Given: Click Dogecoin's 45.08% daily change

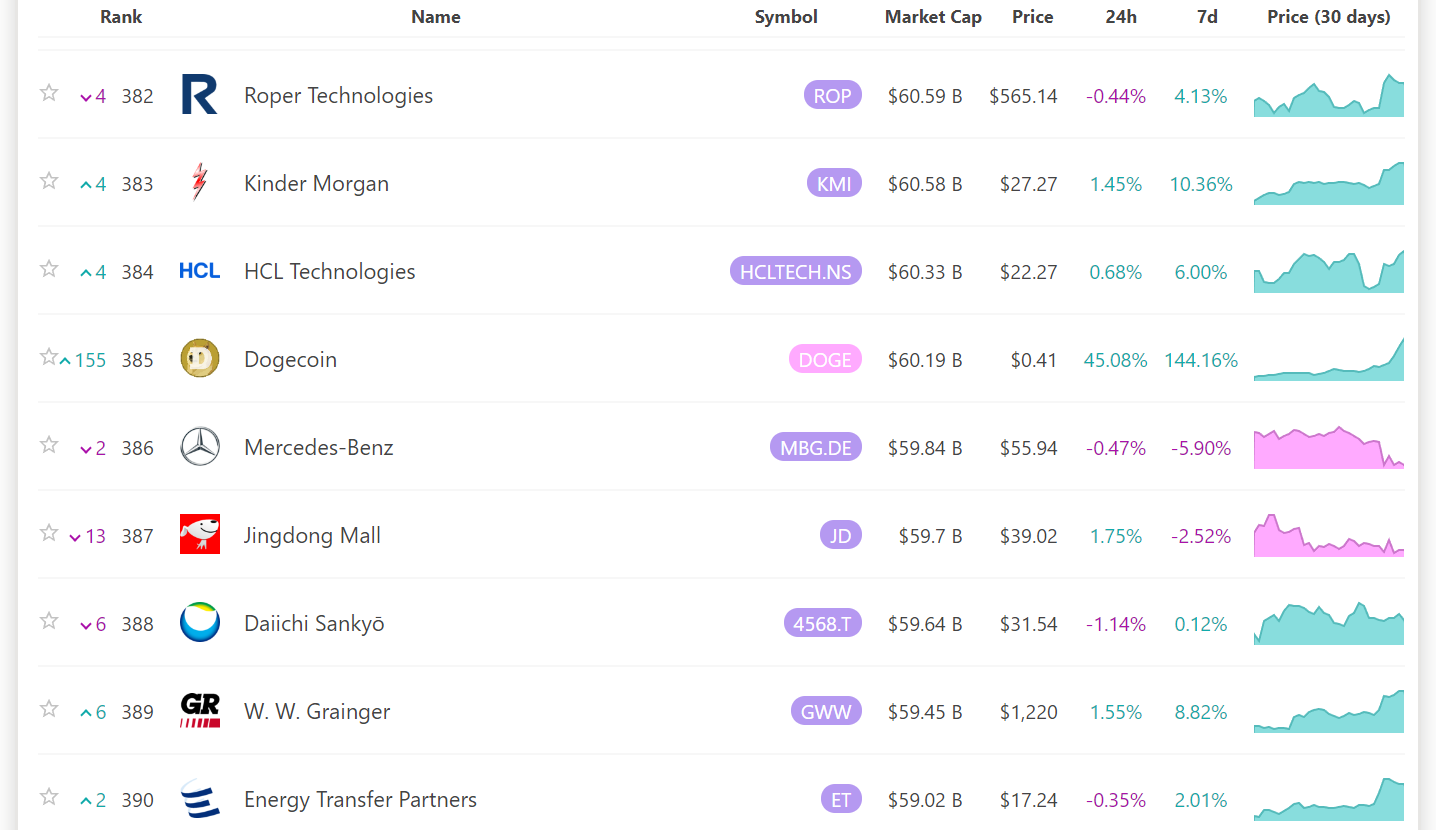Looking at the screenshot, I should click(x=1116, y=360).
